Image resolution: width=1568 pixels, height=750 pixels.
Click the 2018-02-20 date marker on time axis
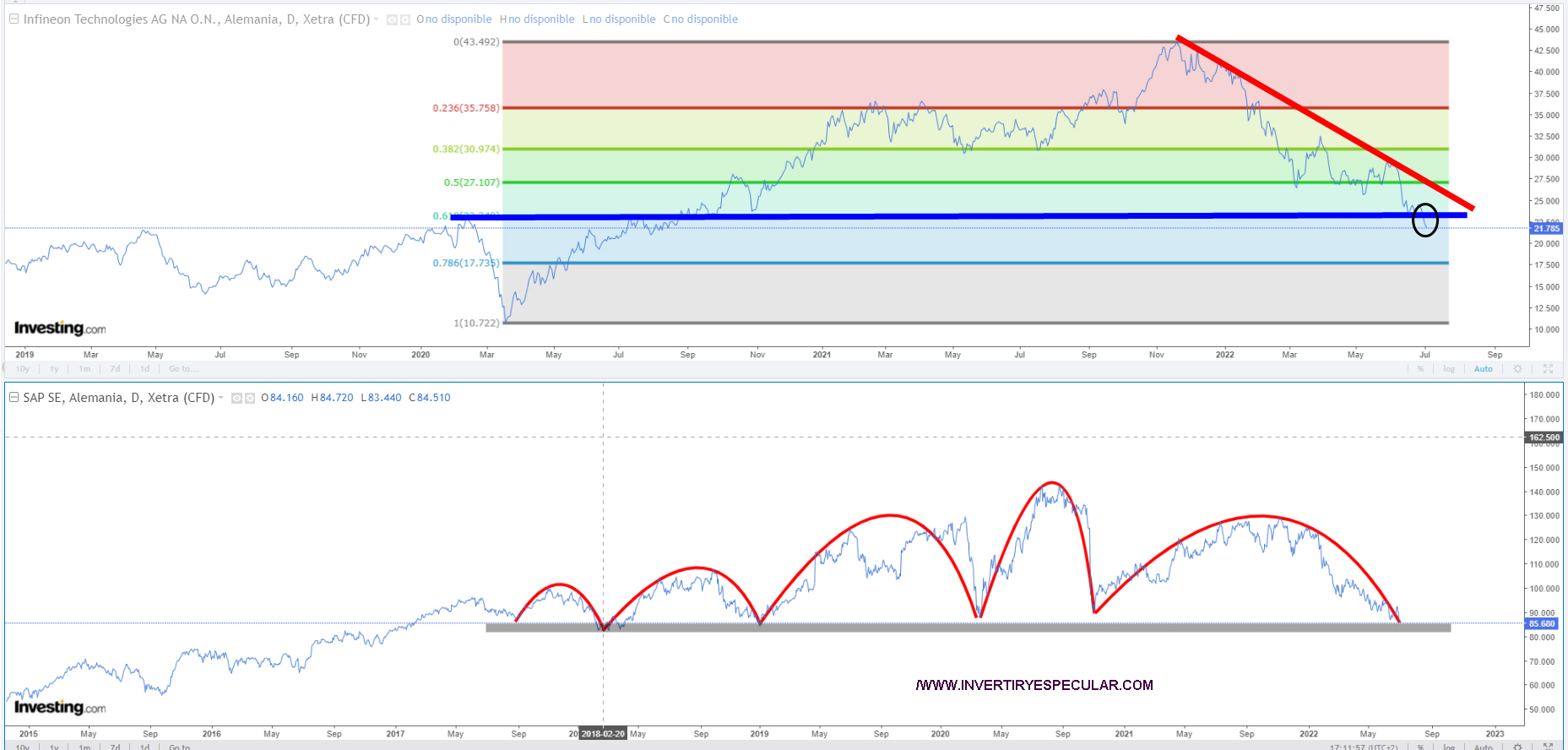[x=603, y=734]
